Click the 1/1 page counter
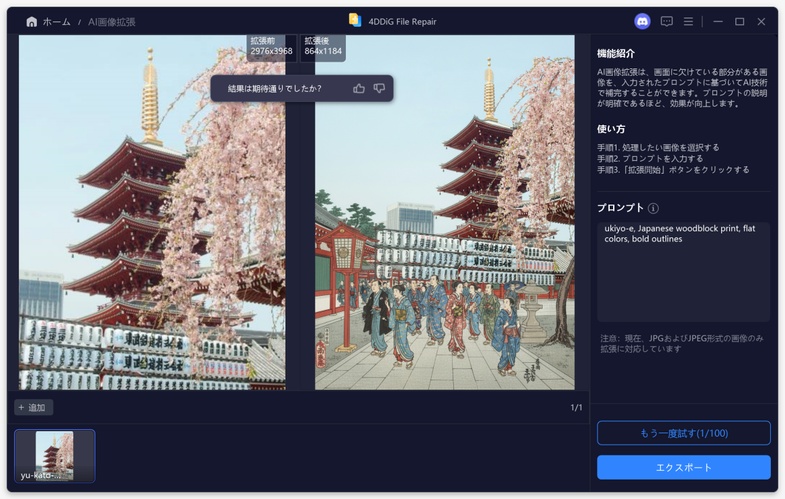 tap(576, 407)
